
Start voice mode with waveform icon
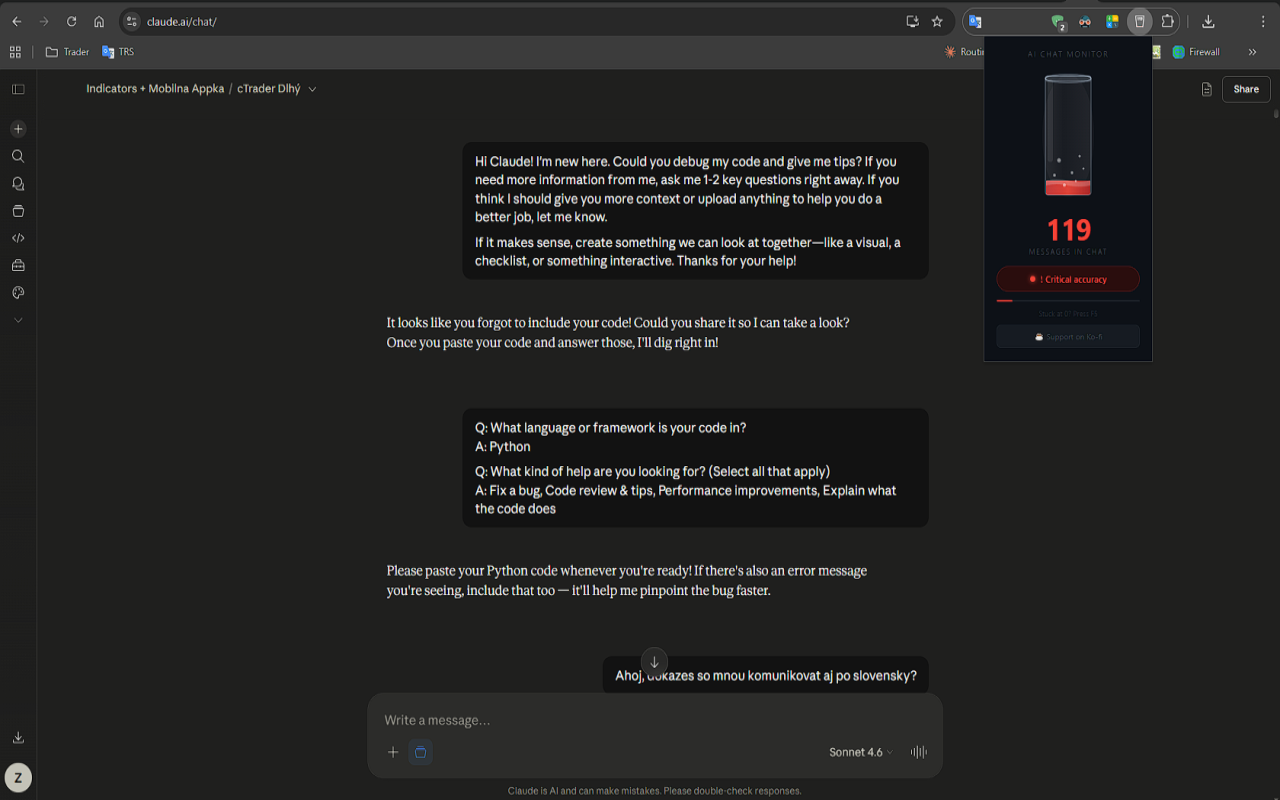click(919, 752)
